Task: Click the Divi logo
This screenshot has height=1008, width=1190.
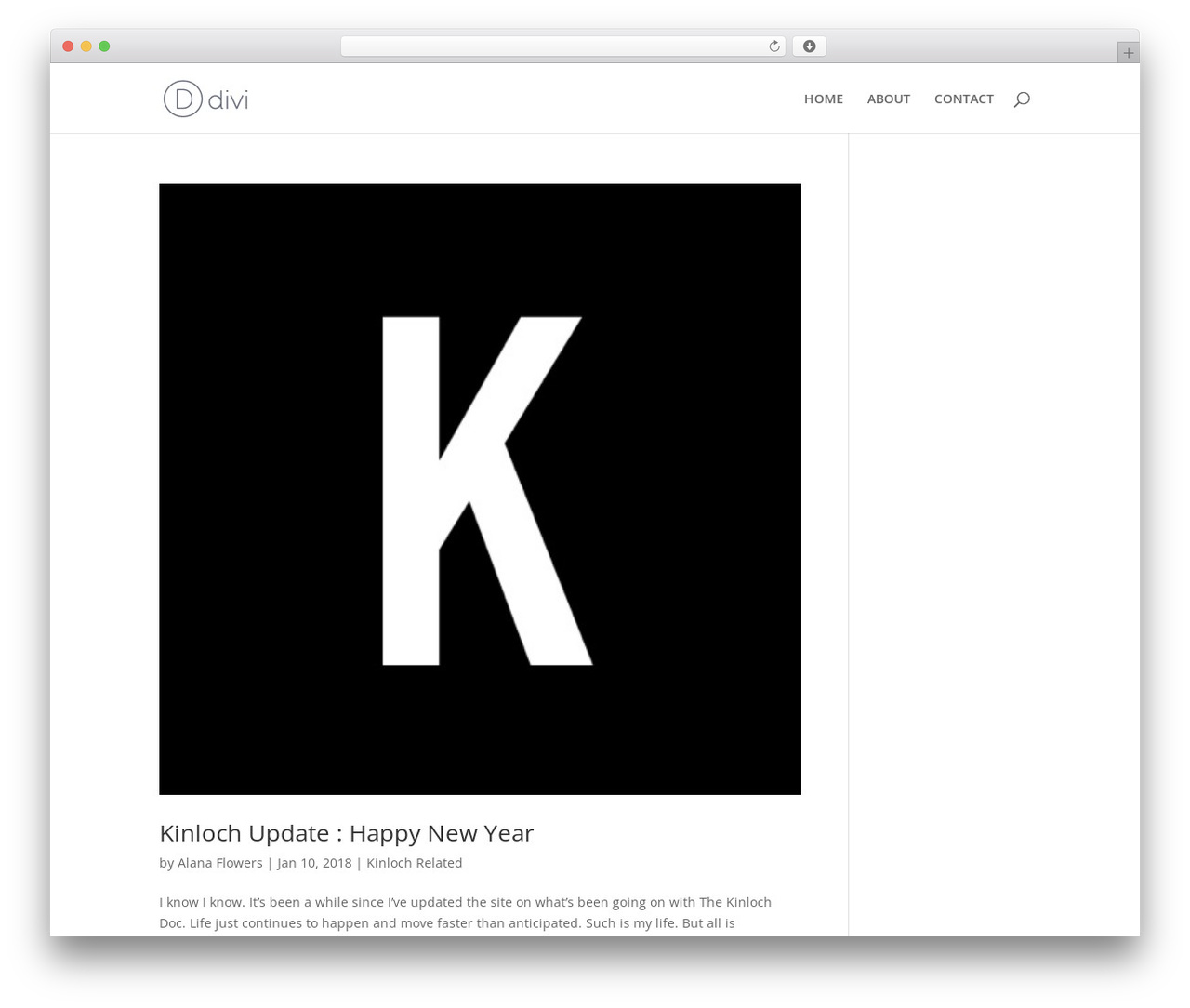Action: (206, 99)
